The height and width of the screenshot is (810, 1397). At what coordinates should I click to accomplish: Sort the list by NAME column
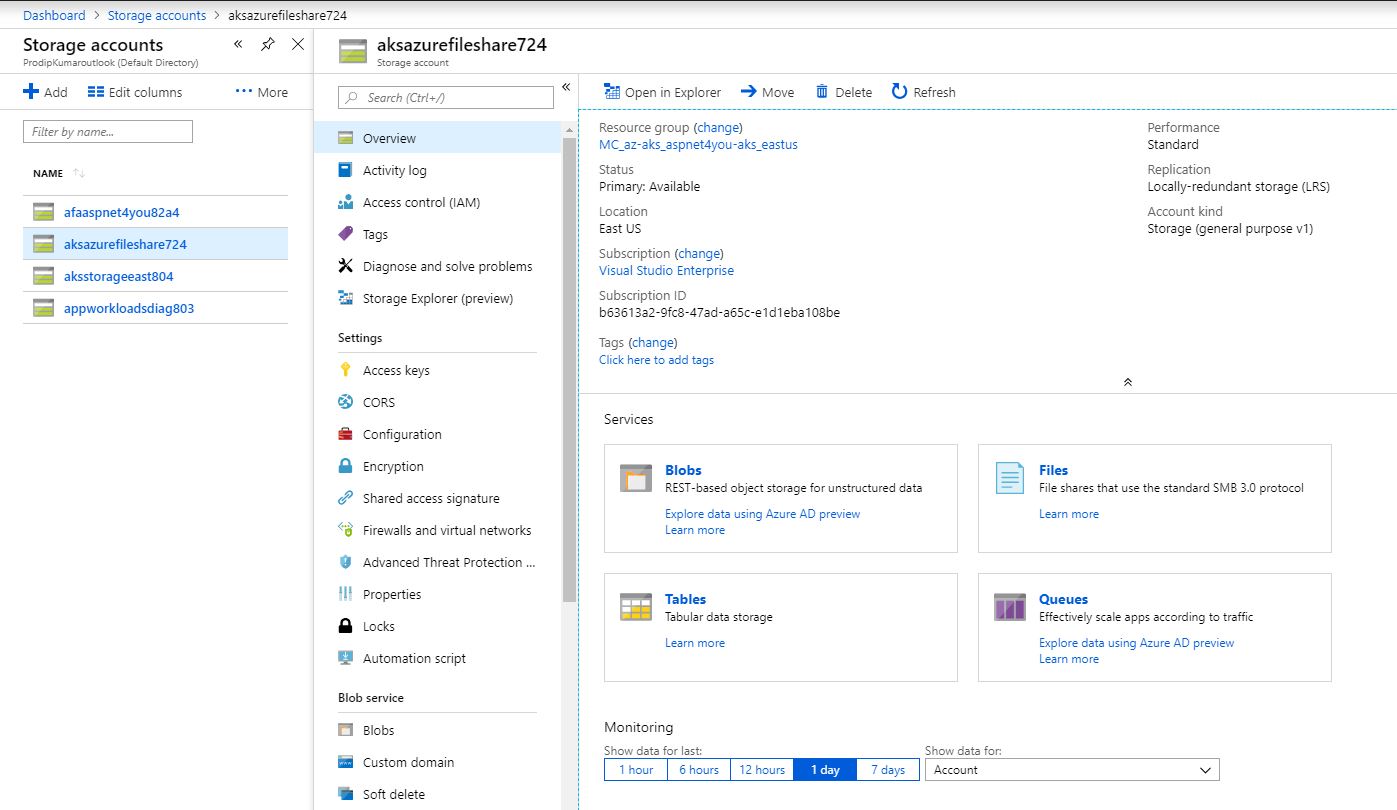coord(58,173)
